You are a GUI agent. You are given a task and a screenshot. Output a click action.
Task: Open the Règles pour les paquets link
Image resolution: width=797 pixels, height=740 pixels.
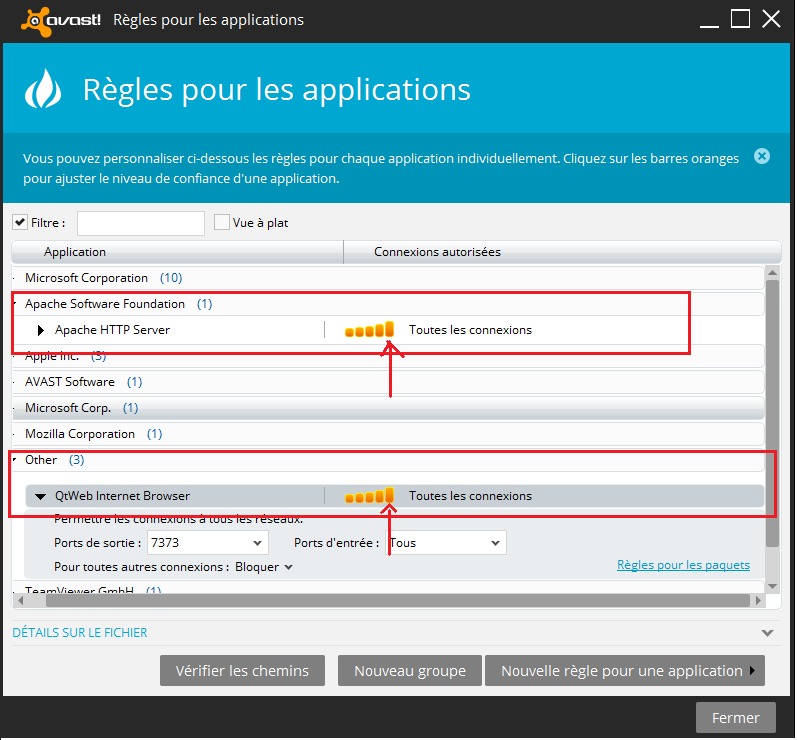(683, 565)
